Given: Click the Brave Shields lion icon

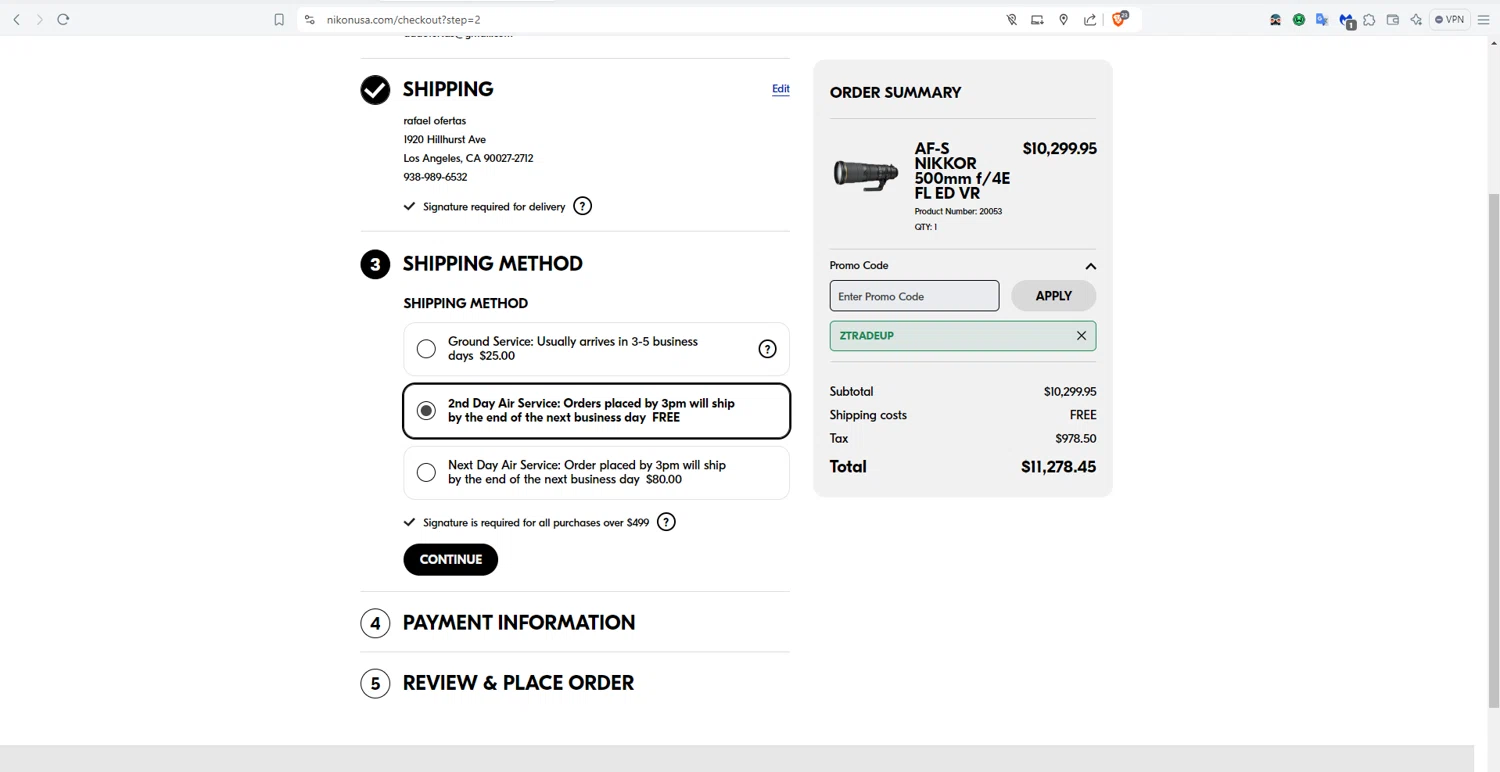Looking at the screenshot, I should pos(1119,19).
